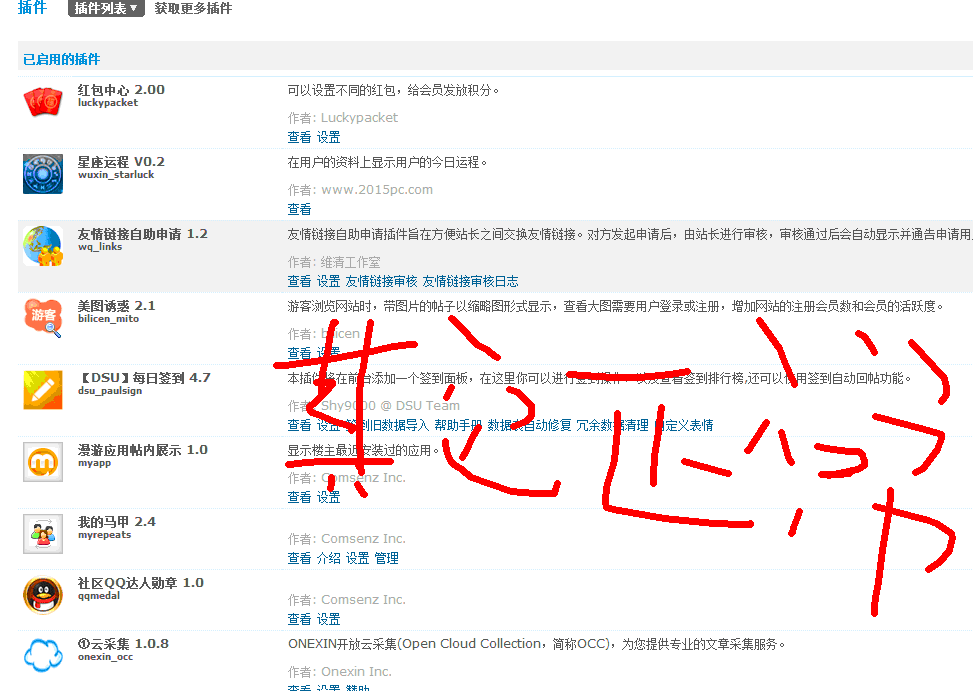This screenshot has height=691, width=973.
Task: Click 查看 for 漫游应用帖内展示 plugin
Action: 299,497
